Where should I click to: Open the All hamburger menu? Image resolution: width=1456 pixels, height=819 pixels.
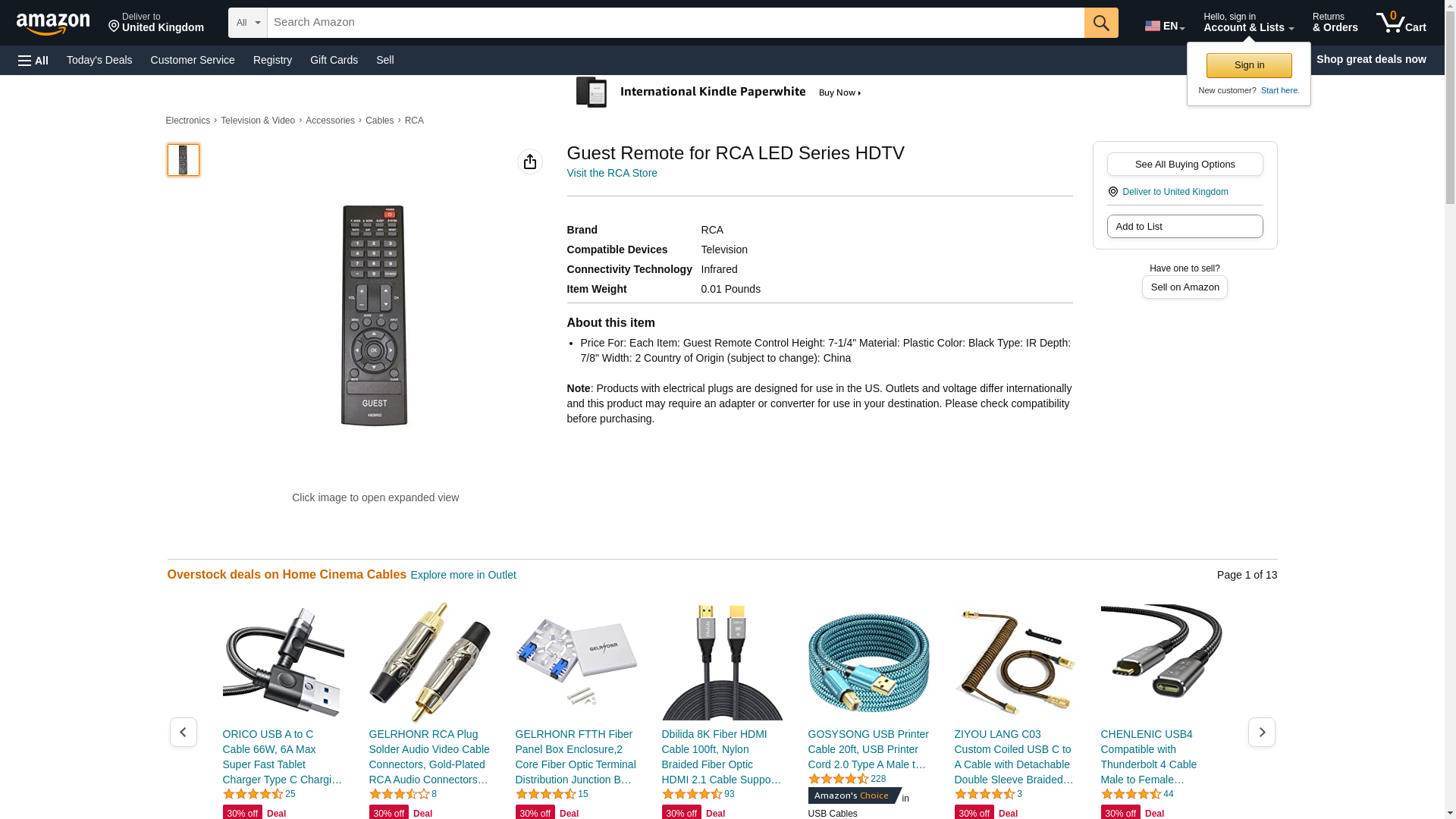[33, 60]
